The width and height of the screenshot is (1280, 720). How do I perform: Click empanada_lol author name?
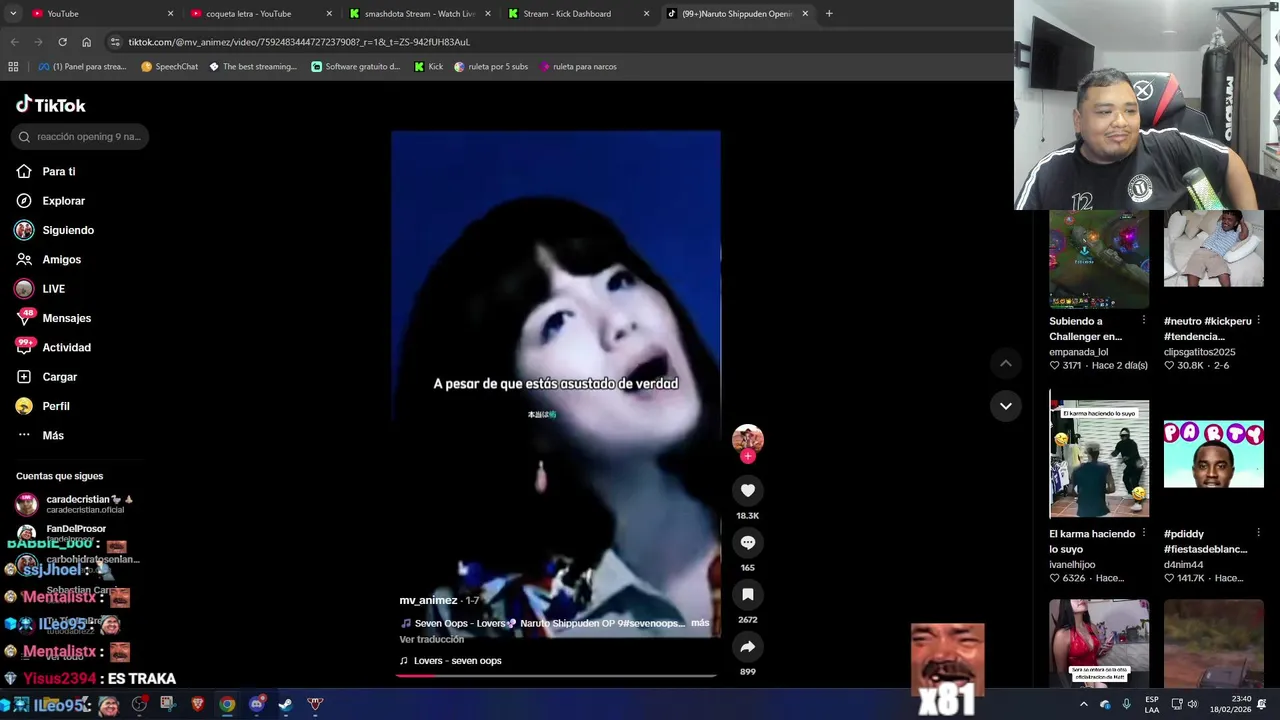1078,352
